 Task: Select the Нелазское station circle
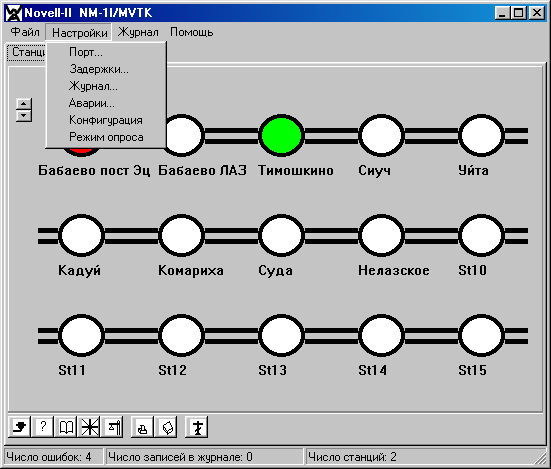point(381,235)
